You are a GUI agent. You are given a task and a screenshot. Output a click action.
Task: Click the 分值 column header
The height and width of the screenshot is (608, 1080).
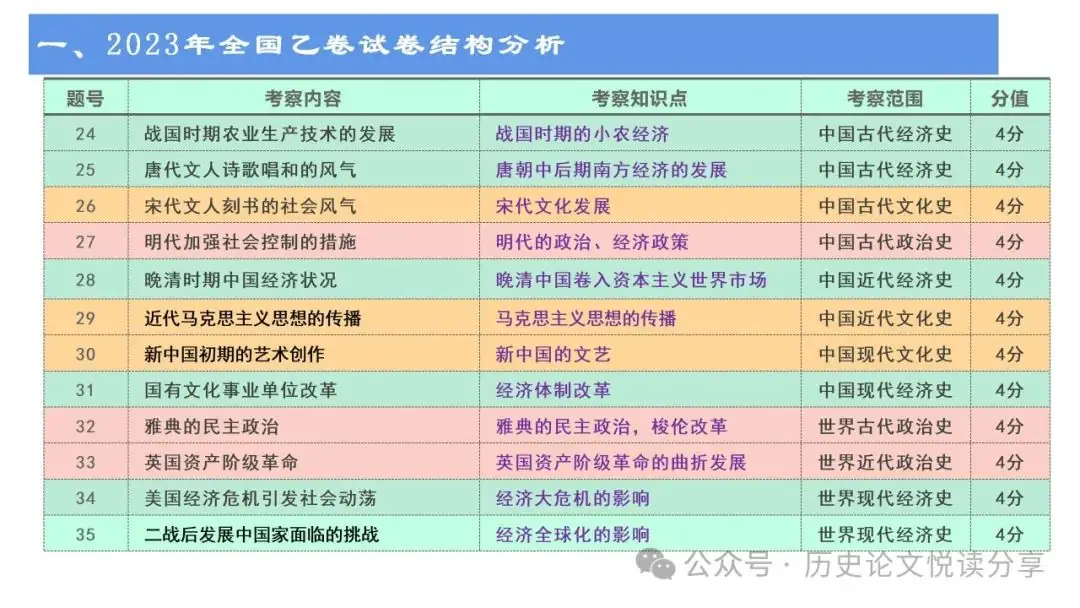1010,98
